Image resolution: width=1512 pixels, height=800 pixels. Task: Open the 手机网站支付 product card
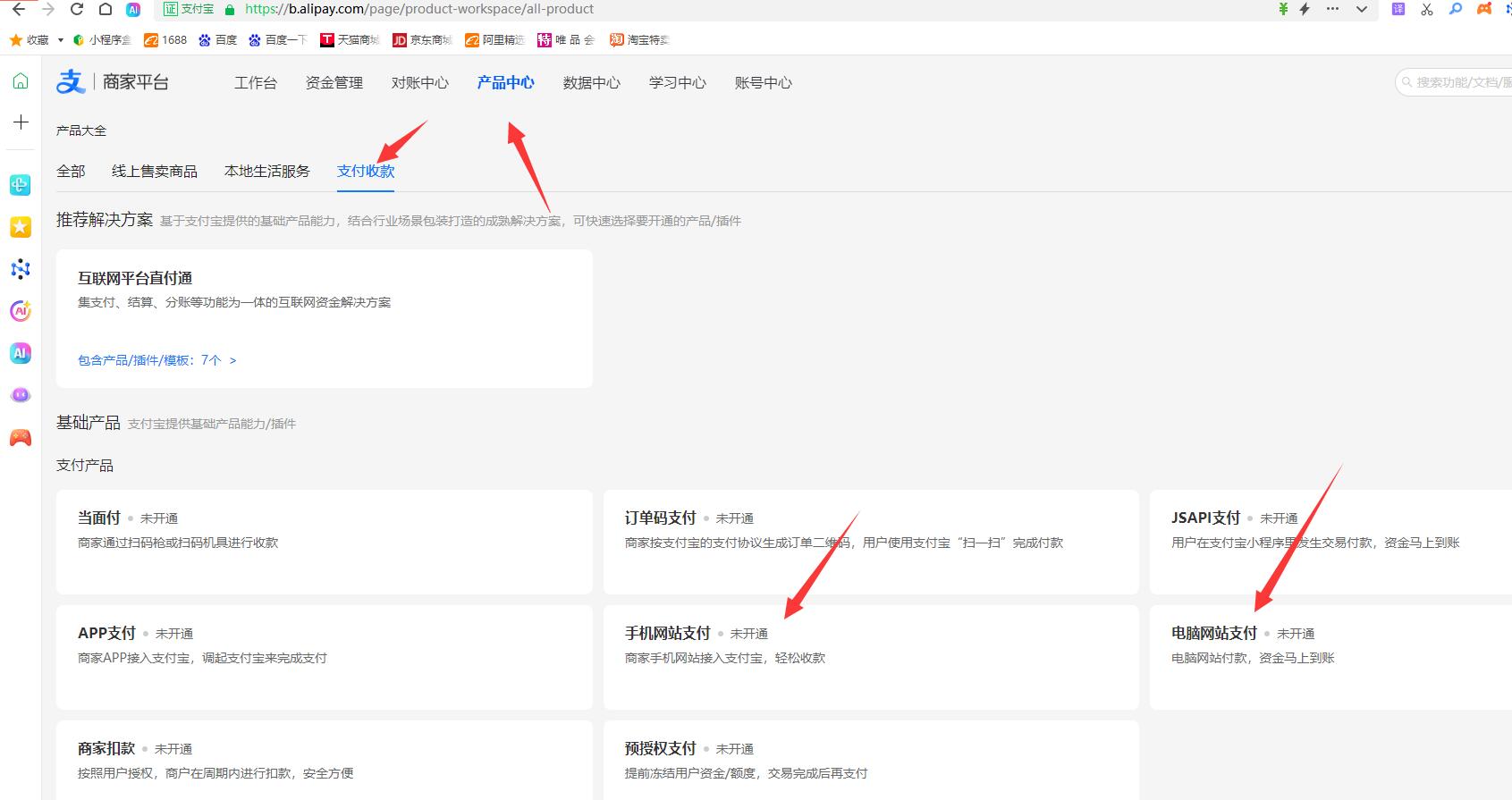pos(871,657)
